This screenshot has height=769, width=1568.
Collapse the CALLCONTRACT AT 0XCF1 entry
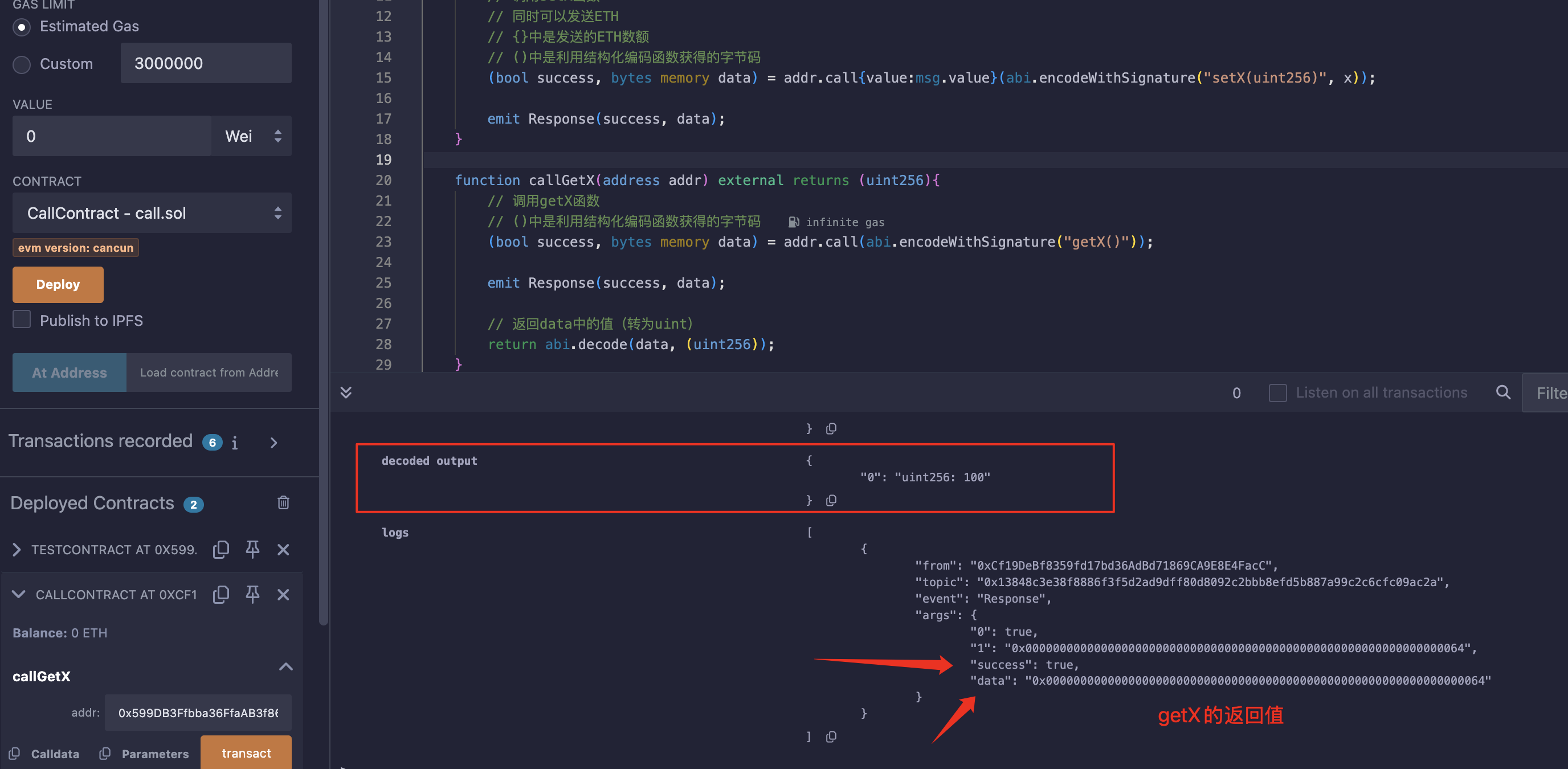pyautogui.click(x=18, y=594)
